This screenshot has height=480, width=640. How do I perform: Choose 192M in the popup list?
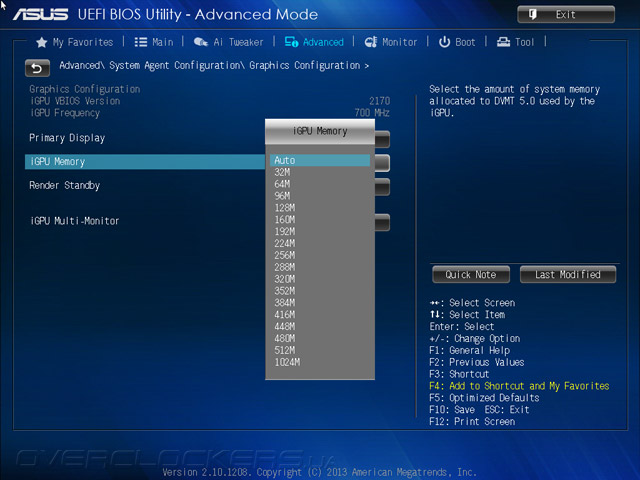[x=284, y=231]
